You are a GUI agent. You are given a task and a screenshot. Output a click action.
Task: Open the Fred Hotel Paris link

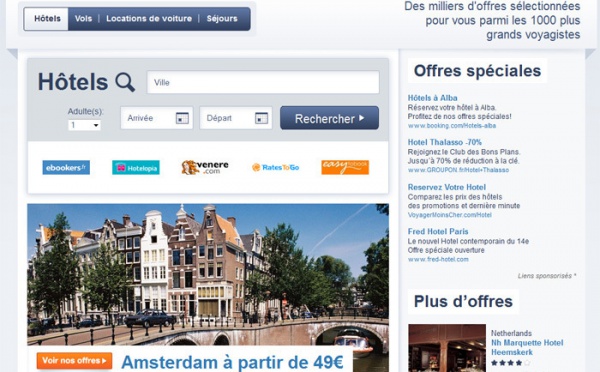point(438,232)
